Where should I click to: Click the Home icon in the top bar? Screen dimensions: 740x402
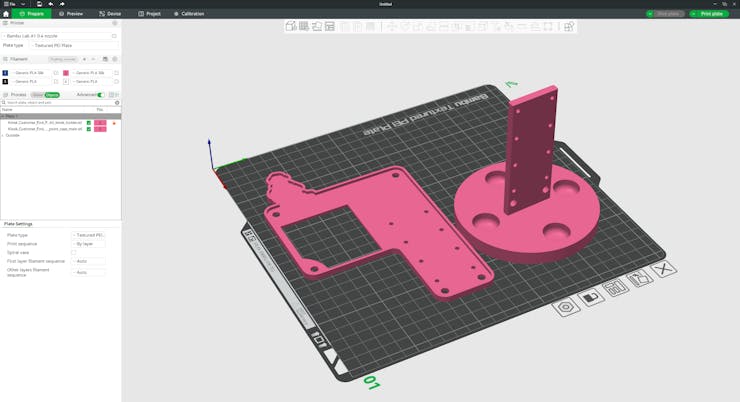tap(6, 14)
